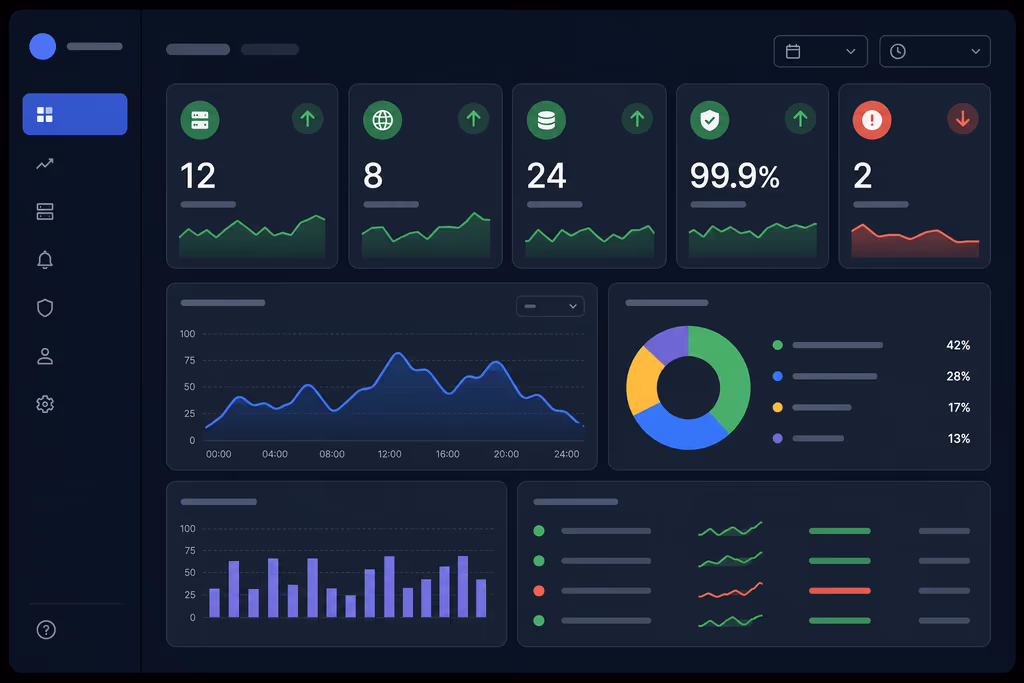Screen dimensions: 1024x683
Task: Click the yellow segment of the donut chart
Action: 641,382
